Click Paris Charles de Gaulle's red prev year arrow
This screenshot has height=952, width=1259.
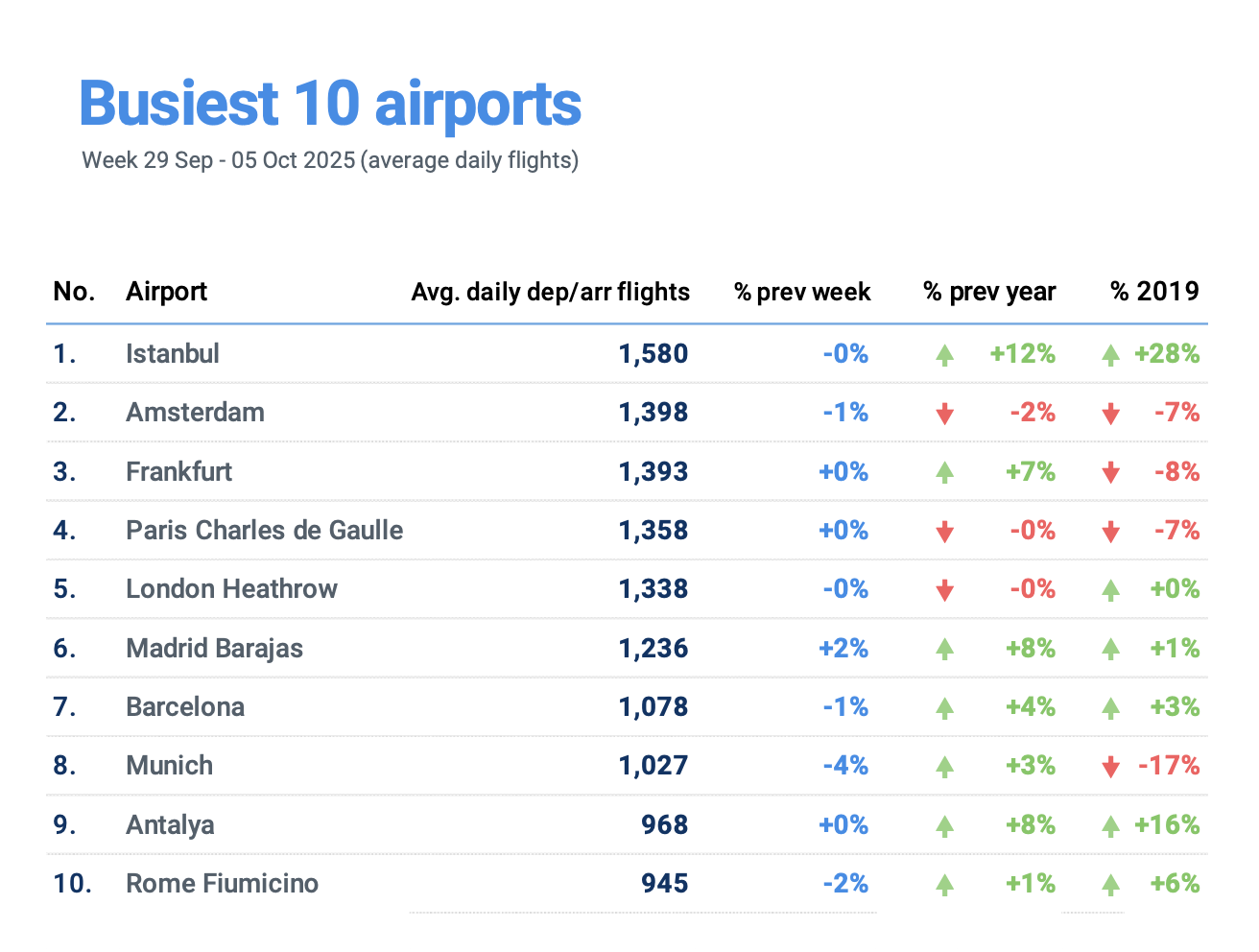[944, 532]
